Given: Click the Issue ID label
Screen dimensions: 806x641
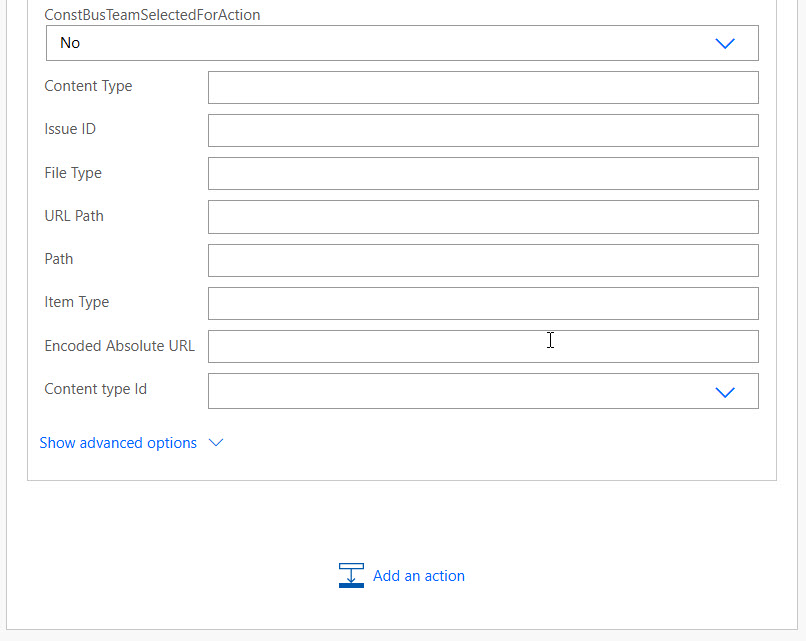Looking at the screenshot, I should (x=70, y=129).
